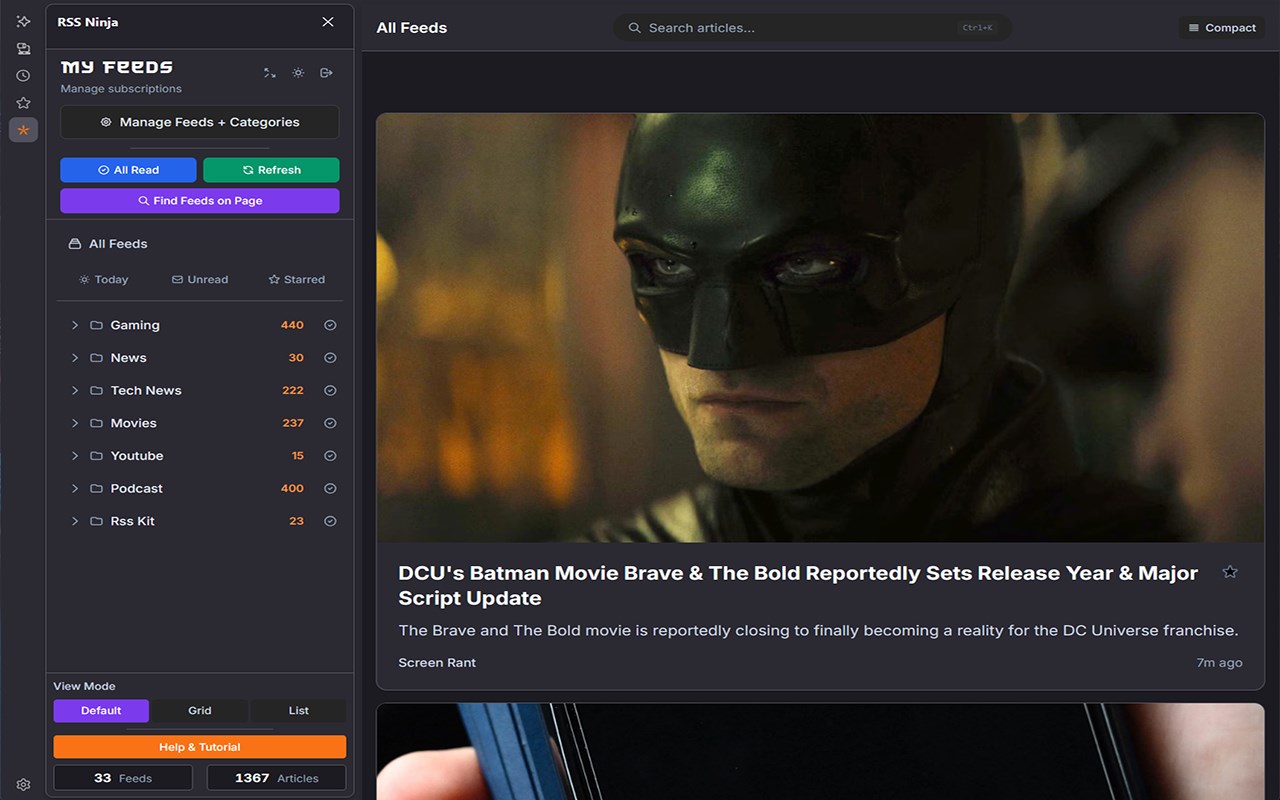The image size is (1280, 800).
Task: Click the Movies unread count 237
Action: pyautogui.click(x=293, y=423)
